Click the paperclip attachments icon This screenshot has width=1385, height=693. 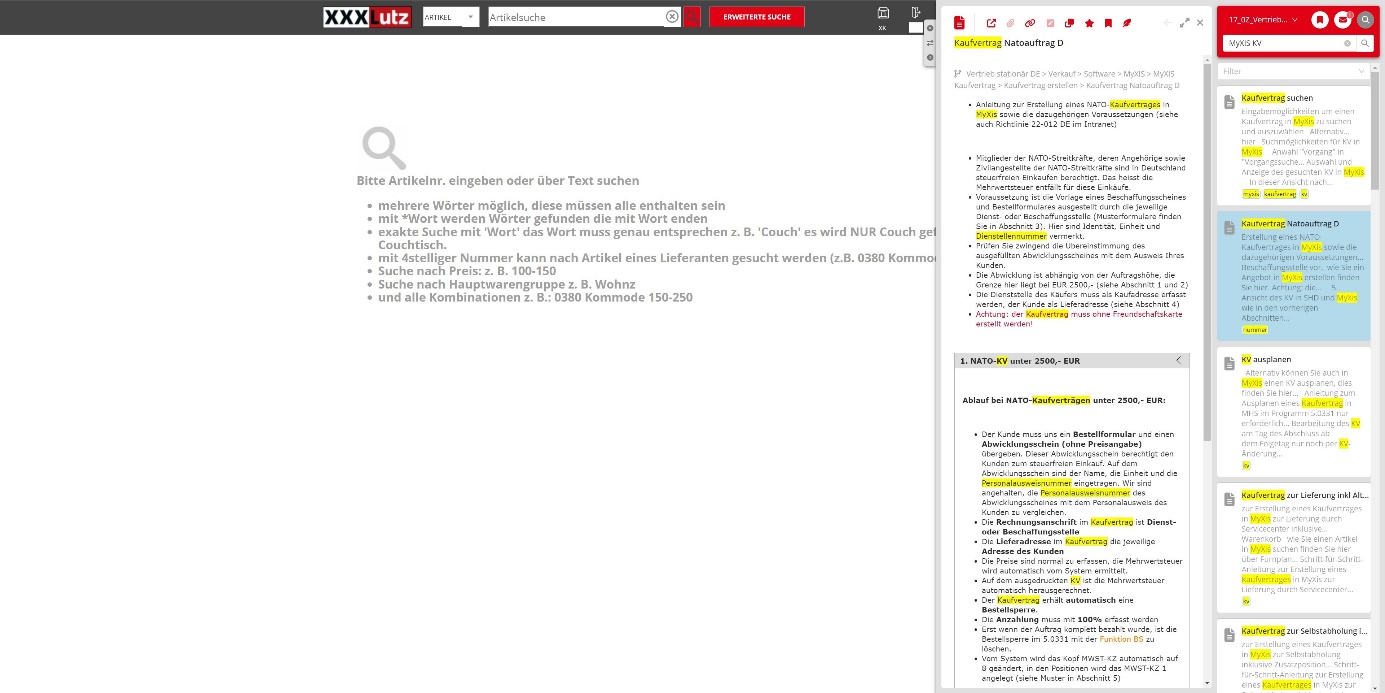1010,23
